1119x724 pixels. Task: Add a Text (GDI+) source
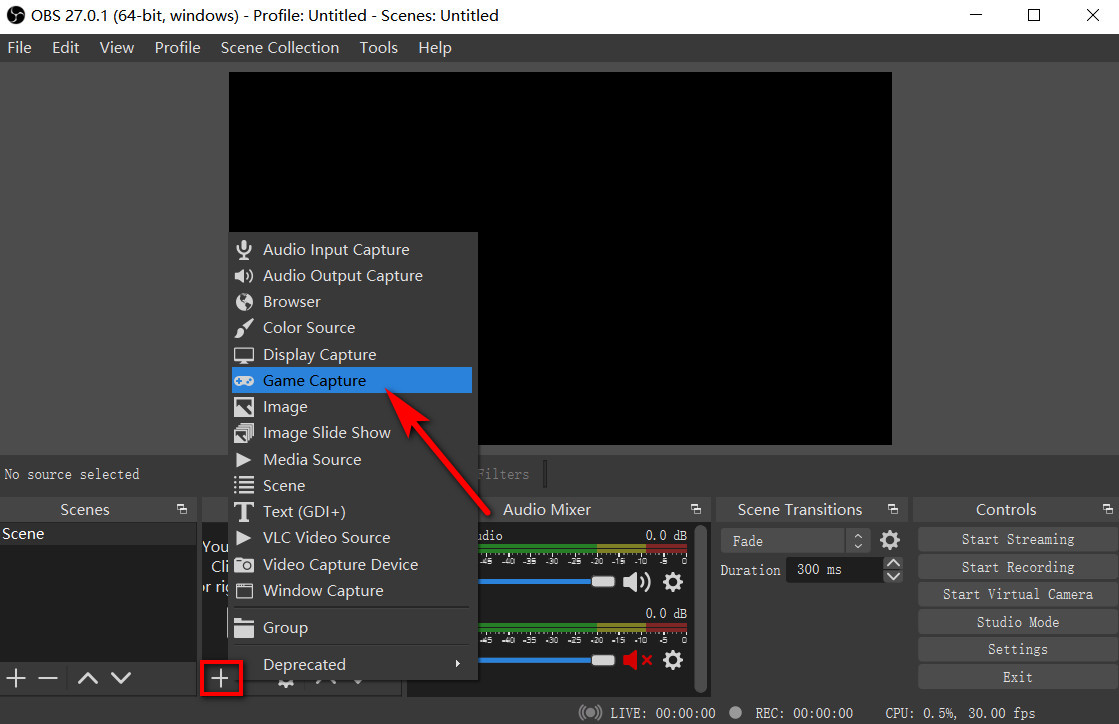coord(352,511)
